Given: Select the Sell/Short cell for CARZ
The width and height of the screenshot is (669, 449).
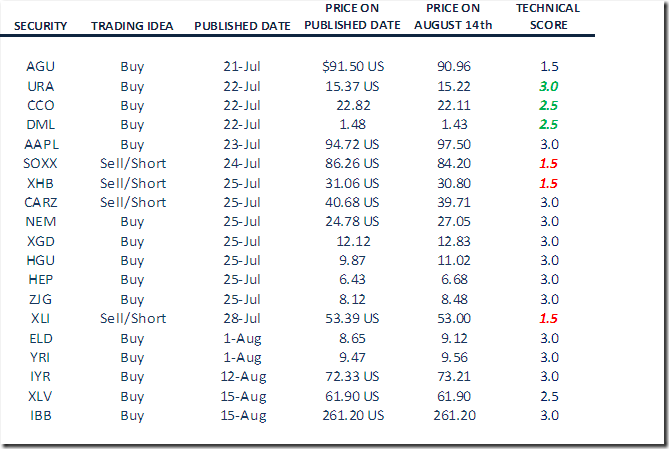Looking at the screenshot, I should [132, 202].
